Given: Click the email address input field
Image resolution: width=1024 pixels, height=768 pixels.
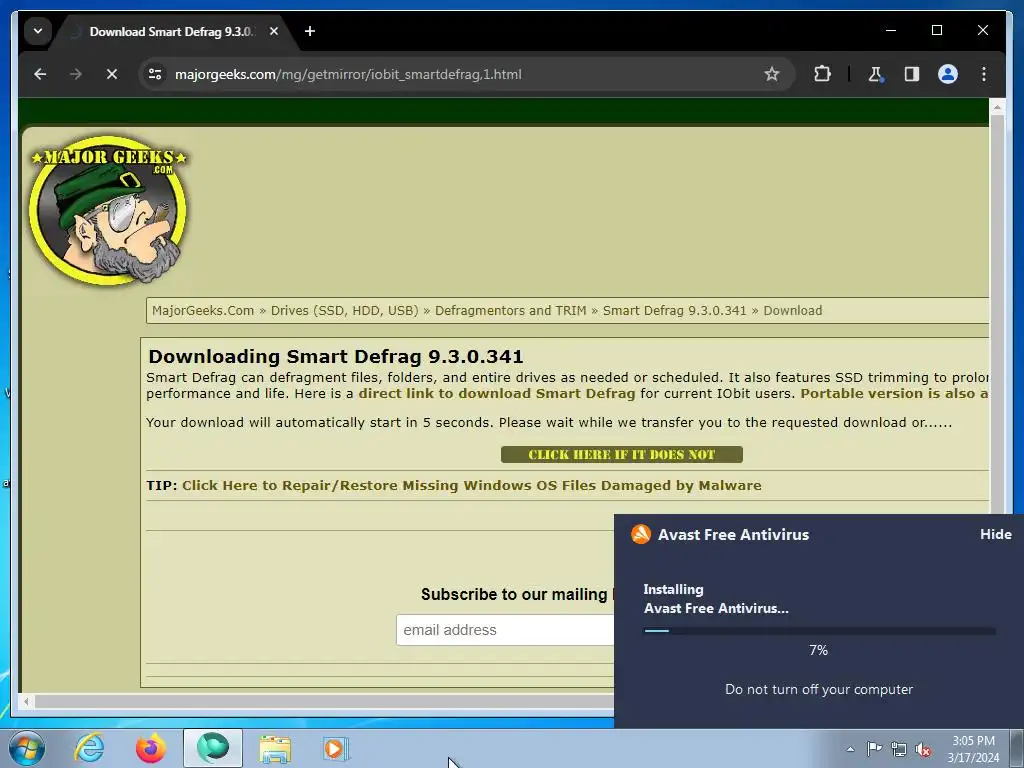Looking at the screenshot, I should point(505,630).
